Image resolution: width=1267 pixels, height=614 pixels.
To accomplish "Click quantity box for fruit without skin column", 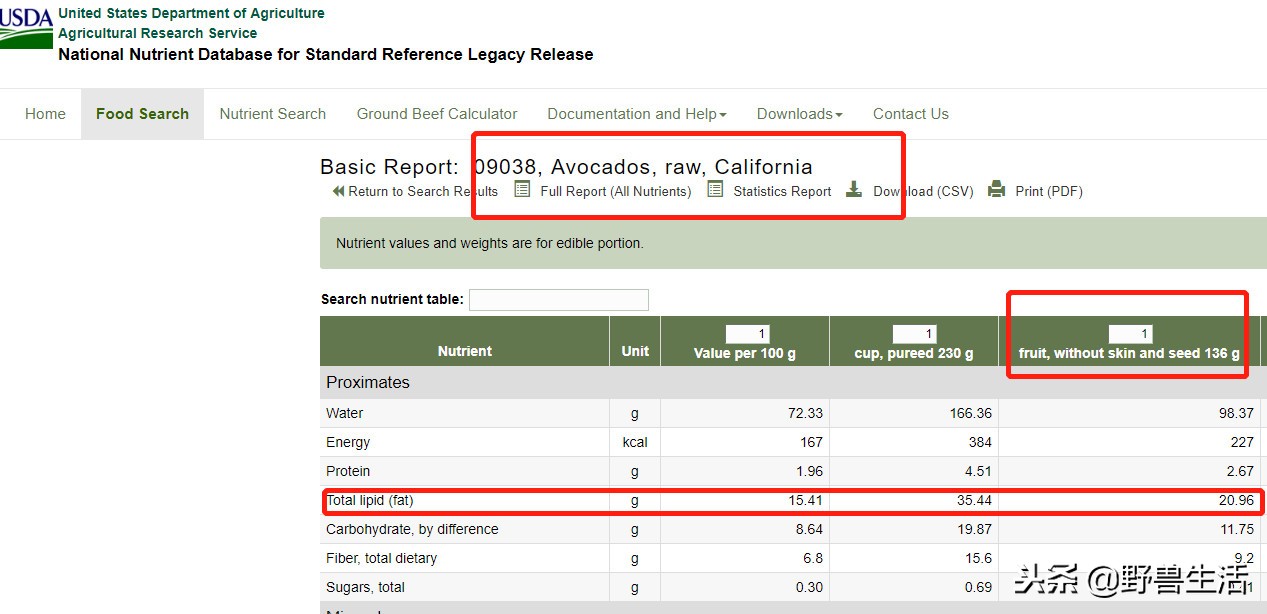I will 1130,334.
